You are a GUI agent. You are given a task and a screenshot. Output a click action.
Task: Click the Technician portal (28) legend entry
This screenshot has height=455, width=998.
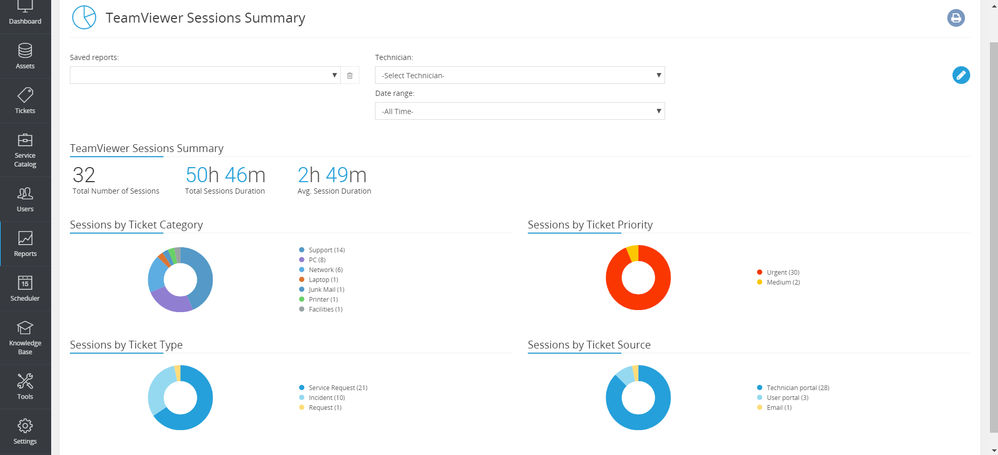coord(793,388)
